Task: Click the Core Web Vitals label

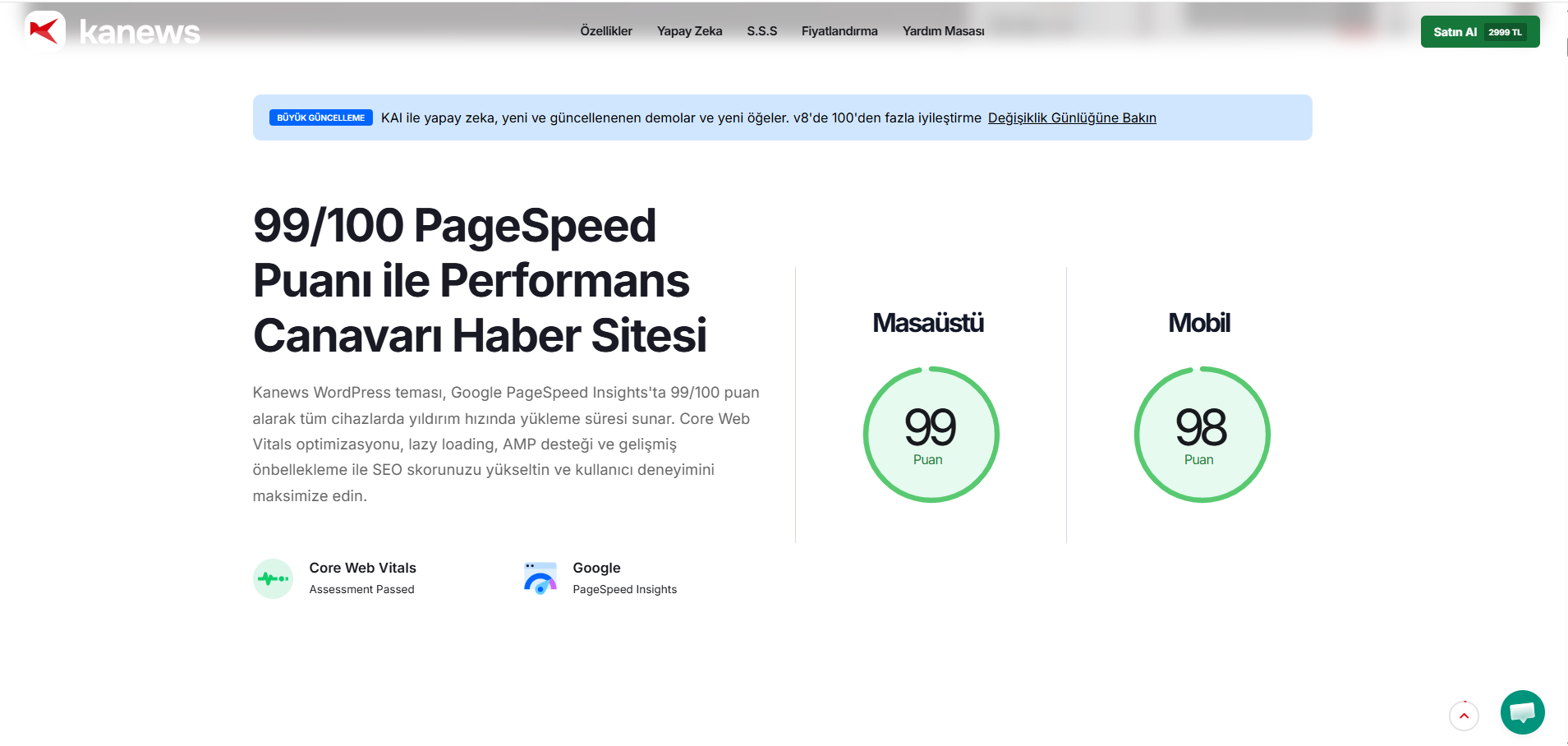Action: coord(362,568)
